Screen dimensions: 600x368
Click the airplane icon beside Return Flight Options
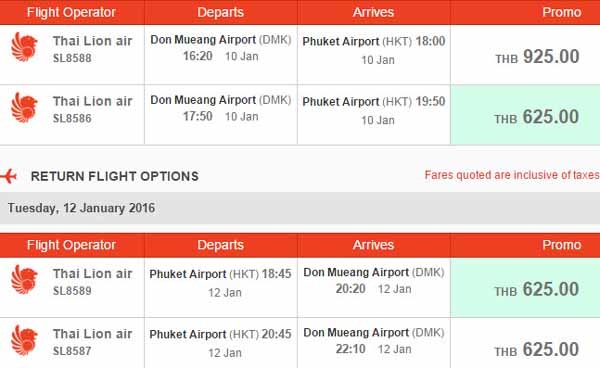(x=8, y=176)
